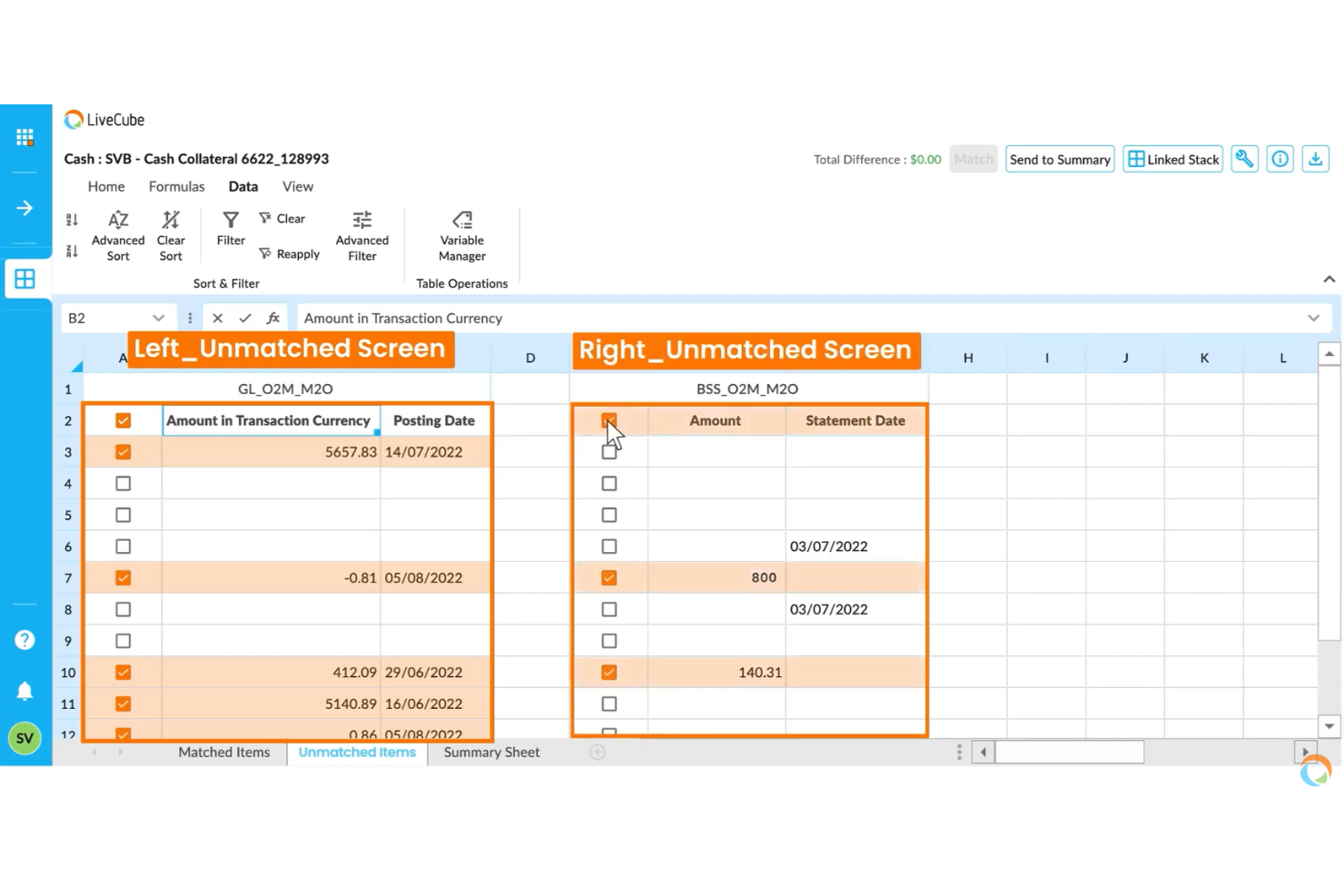Uncheck the 800 amount row checkbox
This screenshot has width=1344, height=896.
609,577
